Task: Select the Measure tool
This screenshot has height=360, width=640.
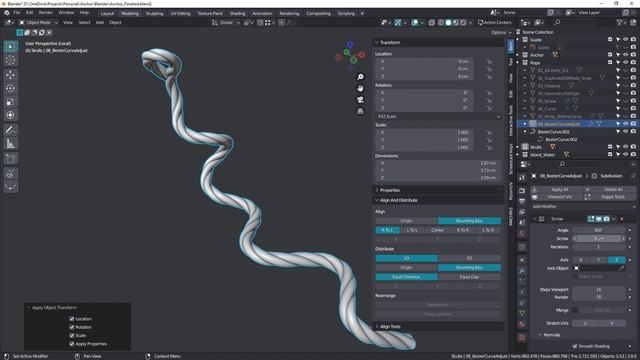Action: pyautogui.click(x=11, y=144)
